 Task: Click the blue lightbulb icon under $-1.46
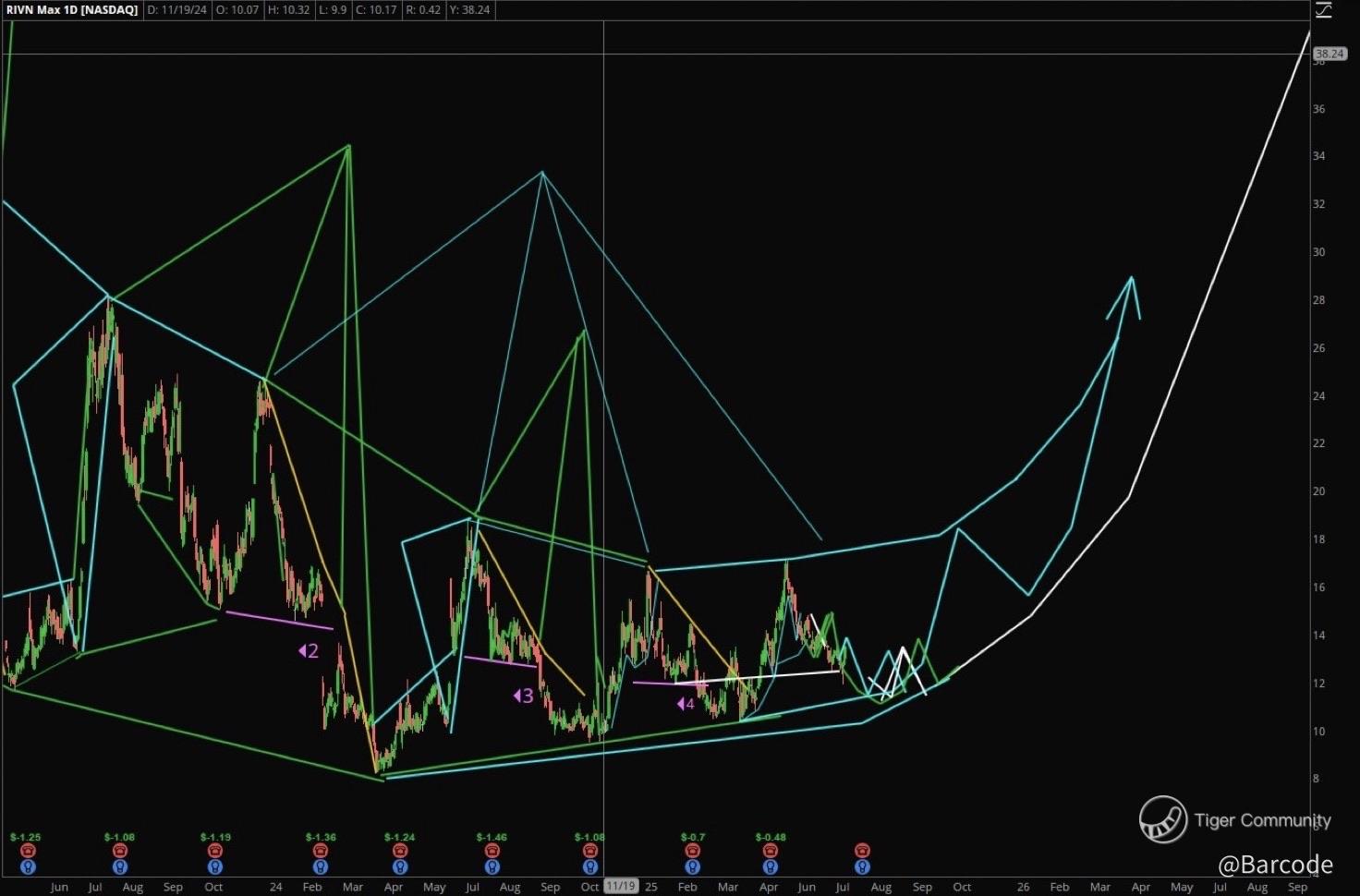coord(492,867)
